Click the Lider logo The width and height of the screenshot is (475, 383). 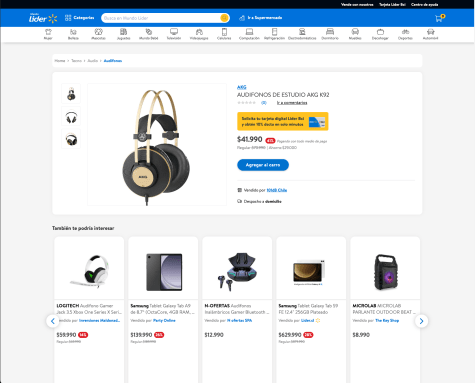pyautogui.click(x=43, y=18)
